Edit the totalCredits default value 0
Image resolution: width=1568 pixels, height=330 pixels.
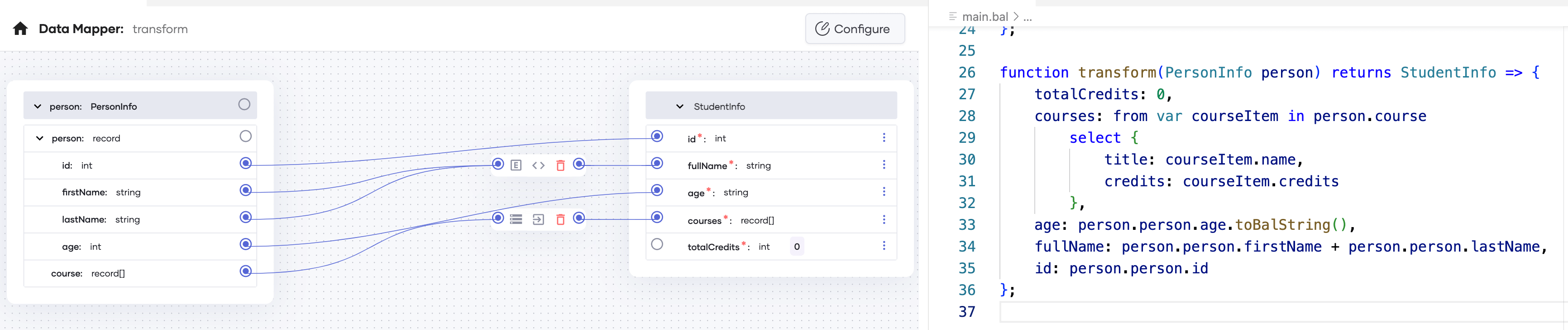point(797,247)
